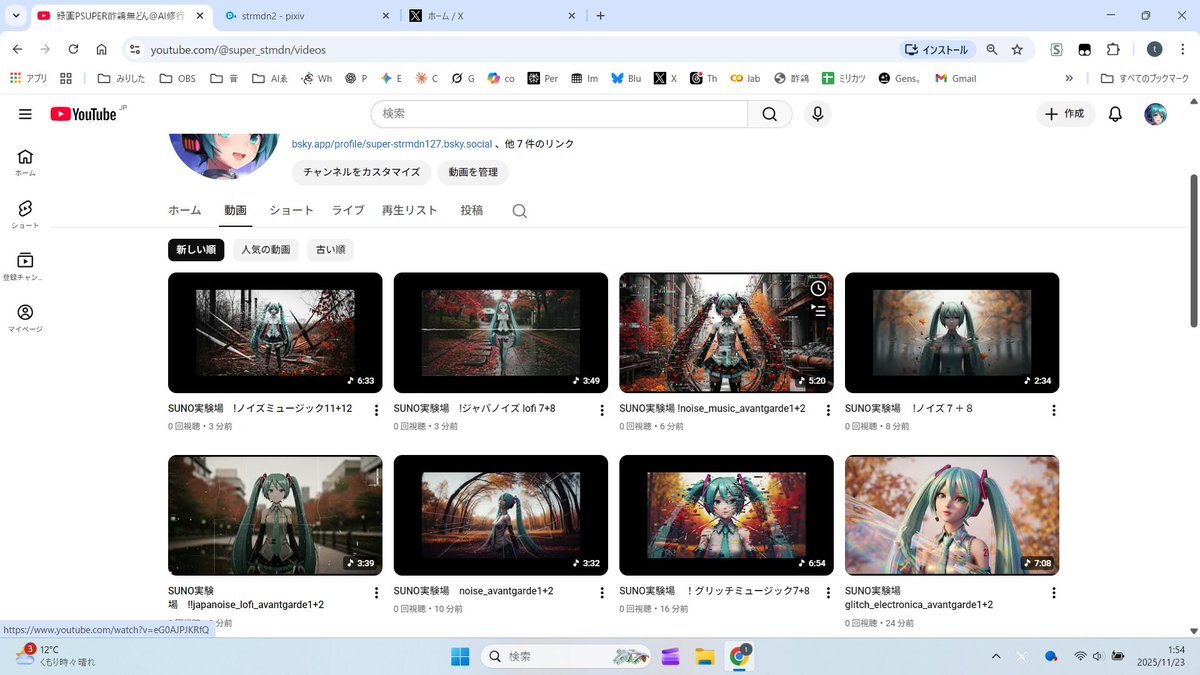Viewport: 1200px width, 675px height.
Task: Open options menu for ノイズミュージック11+12 video
Action: pyautogui.click(x=376, y=410)
